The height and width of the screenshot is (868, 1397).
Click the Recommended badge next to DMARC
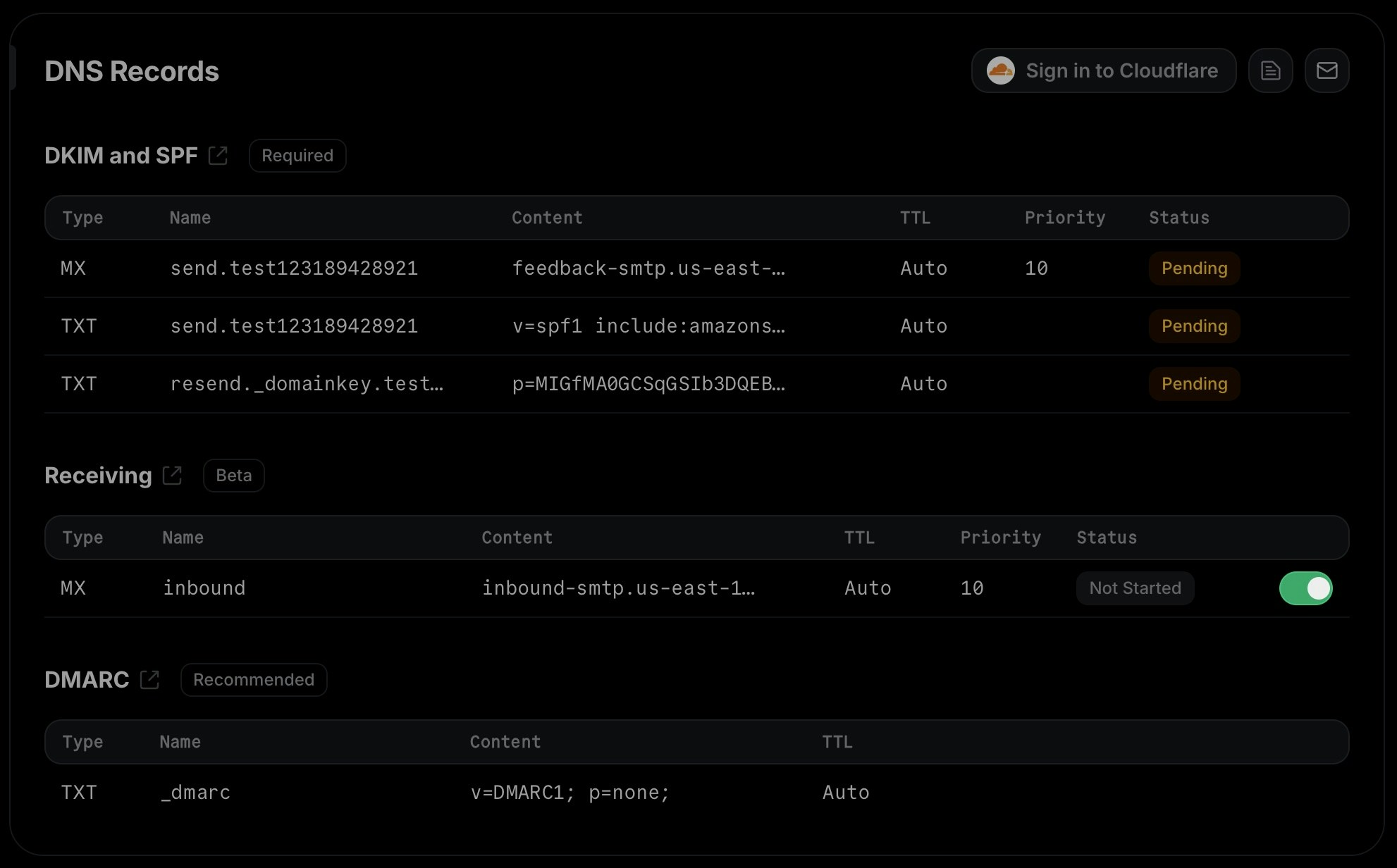(x=253, y=680)
